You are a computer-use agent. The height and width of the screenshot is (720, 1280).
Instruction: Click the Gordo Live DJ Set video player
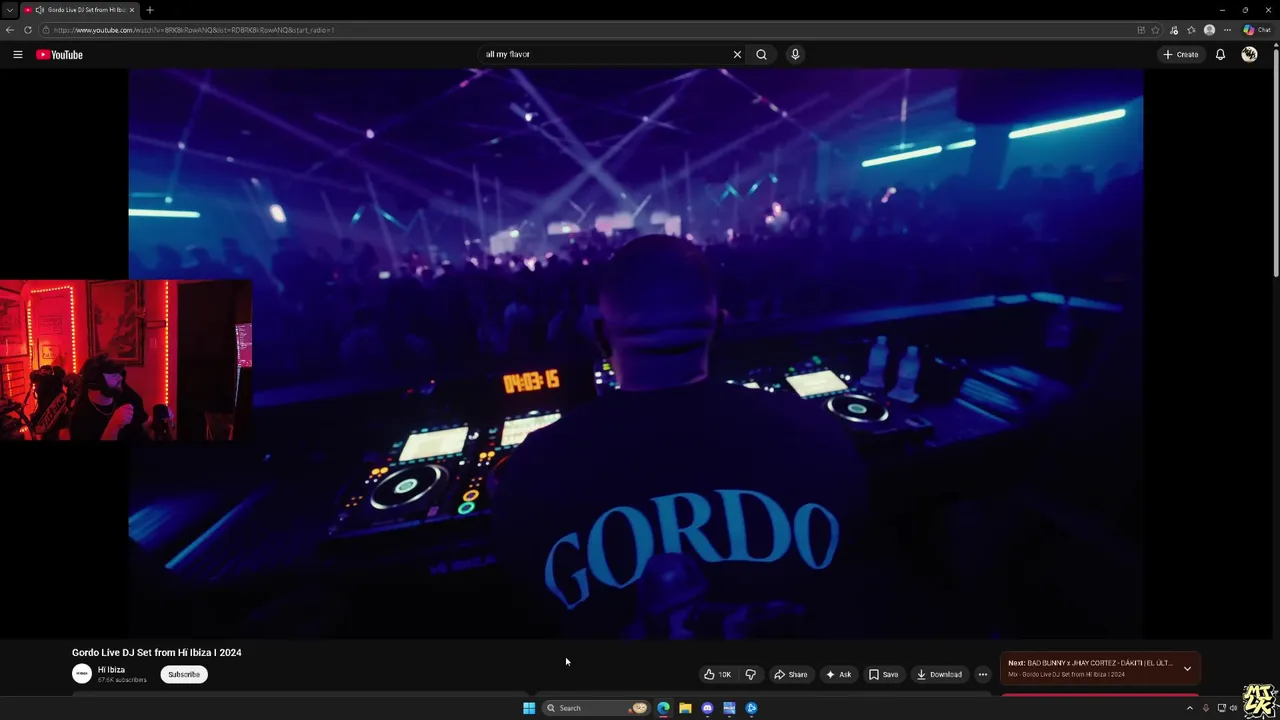635,353
